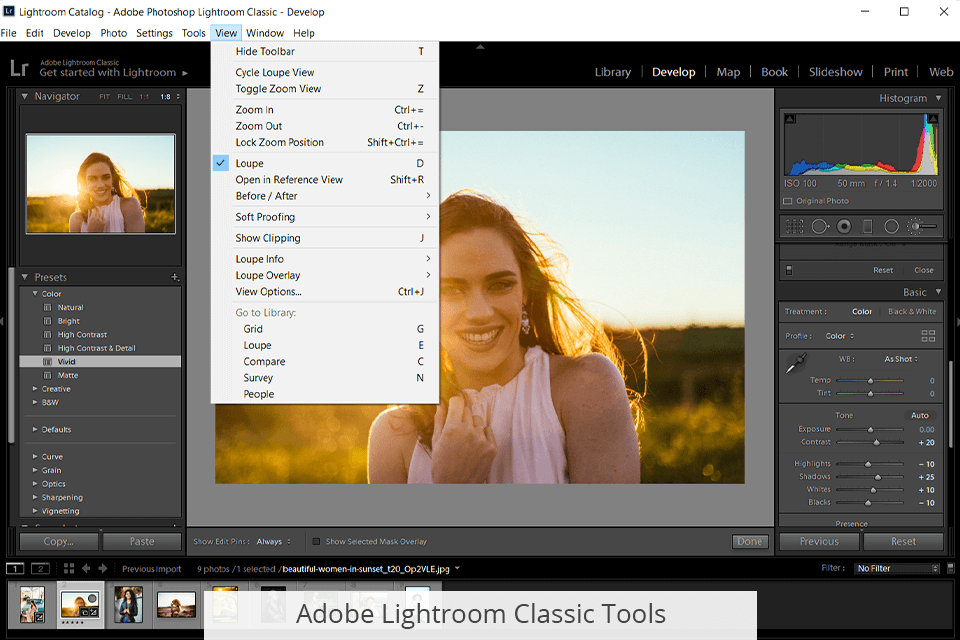Choose Hide Toolbar from View menu

(326, 51)
